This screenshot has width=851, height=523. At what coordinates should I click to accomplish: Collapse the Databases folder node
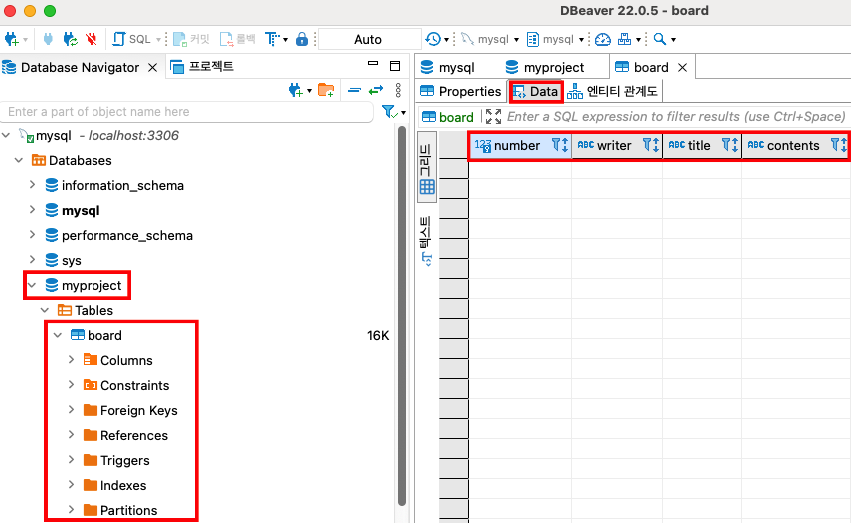tap(19, 160)
